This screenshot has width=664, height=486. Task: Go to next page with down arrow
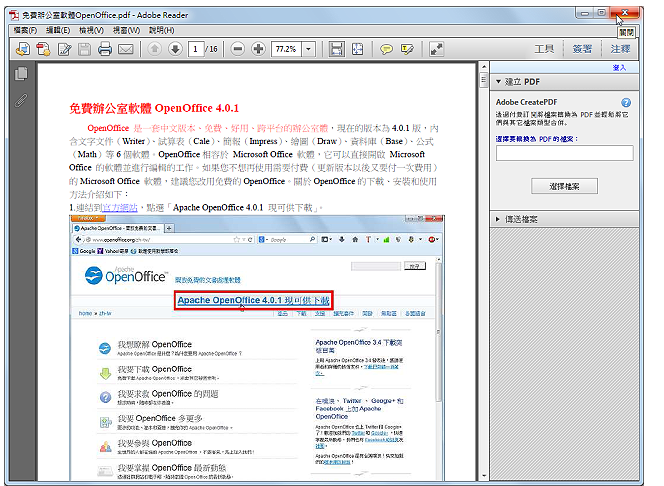[175, 49]
